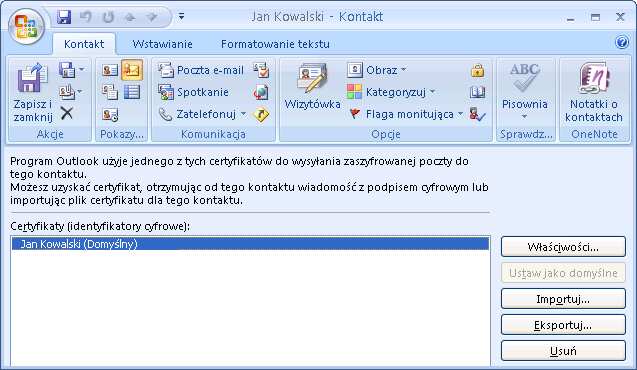Viewport: 637px width, 370px height.
Task: Click the Assign Task icon next to Poczta e-mail
Action: pos(261,70)
